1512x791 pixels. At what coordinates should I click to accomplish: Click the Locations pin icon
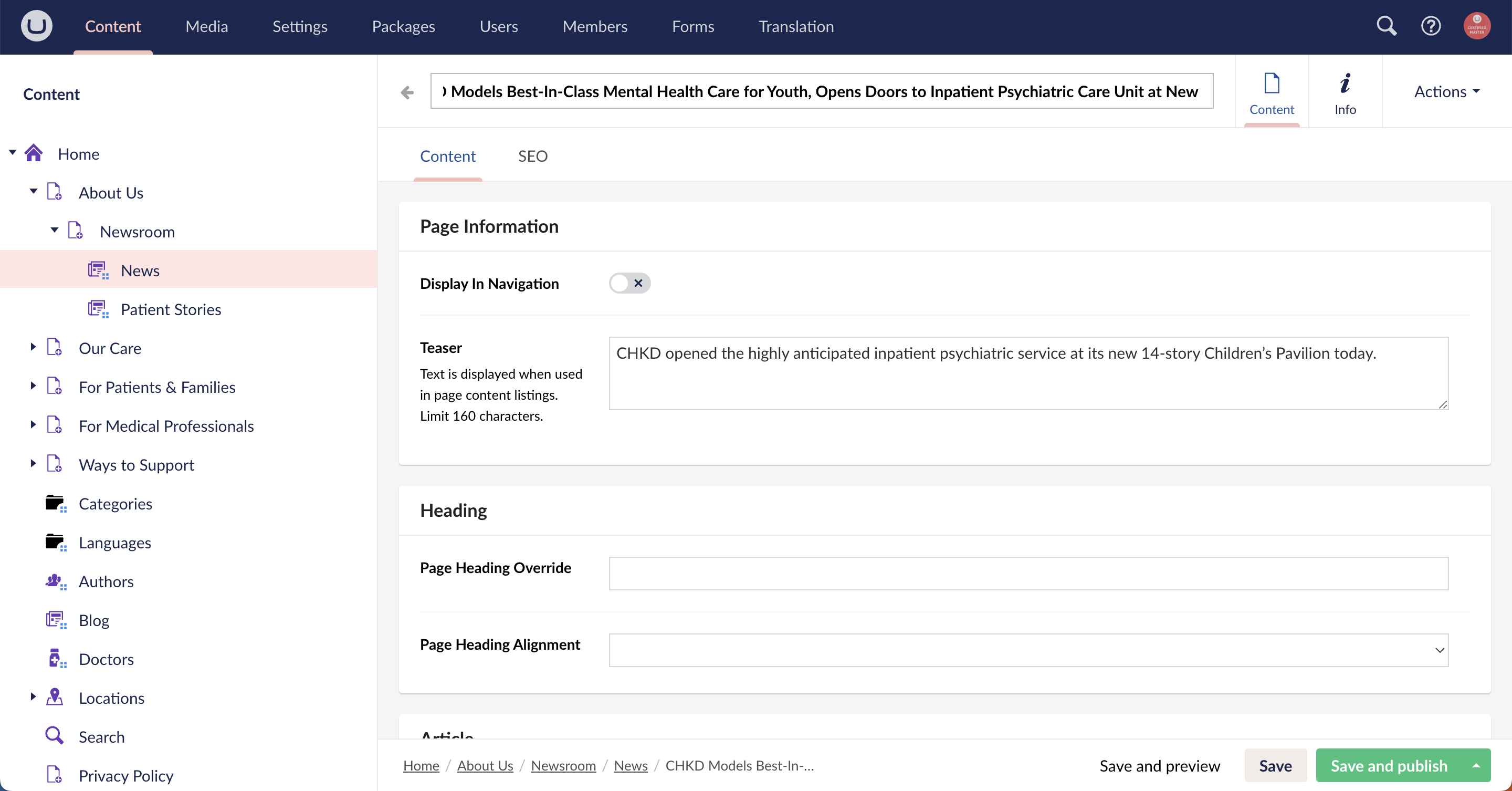(55, 698)
